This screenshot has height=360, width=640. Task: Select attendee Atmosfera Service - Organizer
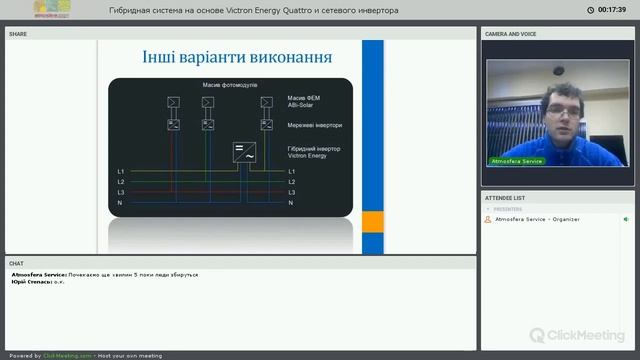(537, 220)
